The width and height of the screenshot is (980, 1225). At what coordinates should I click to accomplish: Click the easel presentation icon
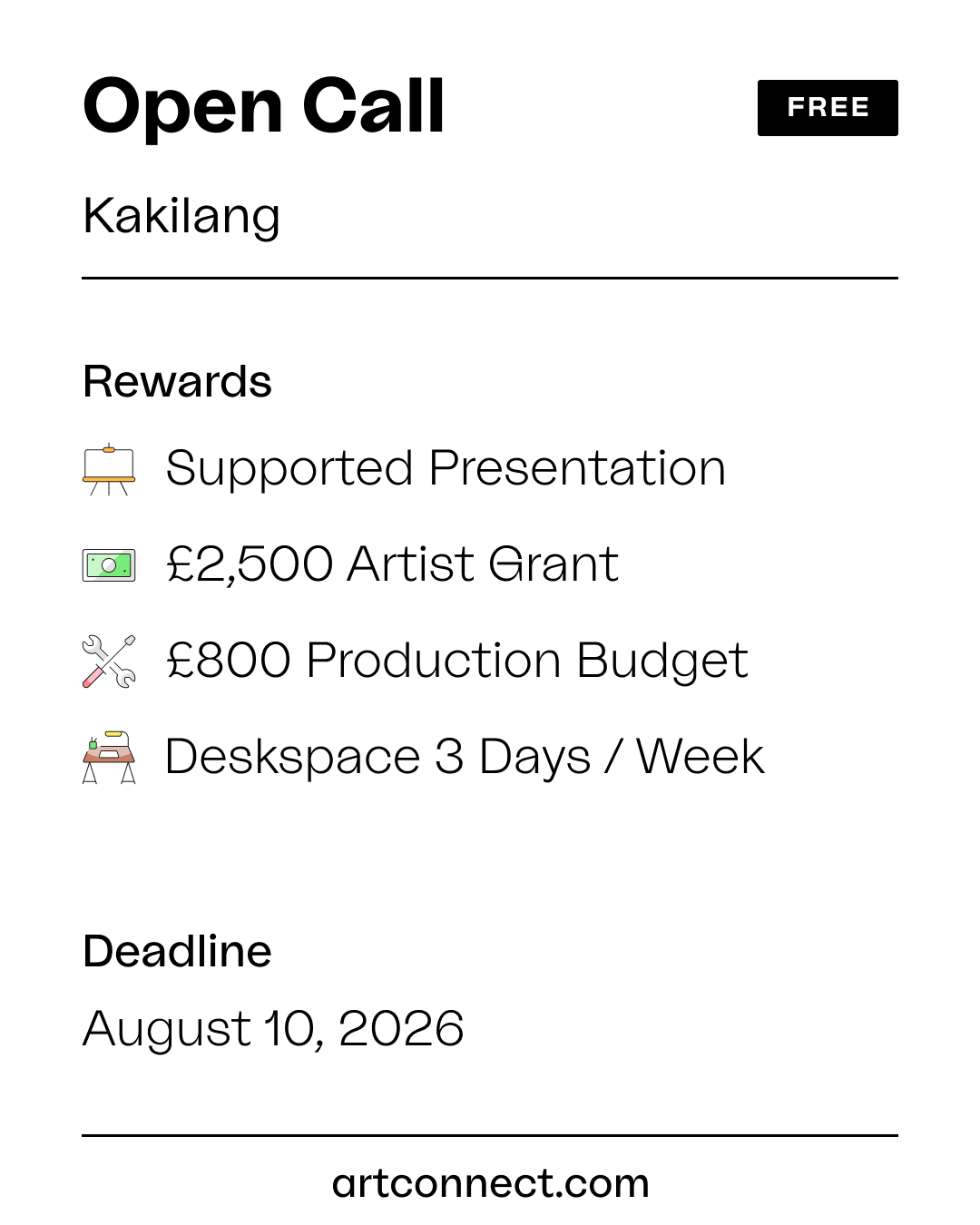click(x=109, y=469)
